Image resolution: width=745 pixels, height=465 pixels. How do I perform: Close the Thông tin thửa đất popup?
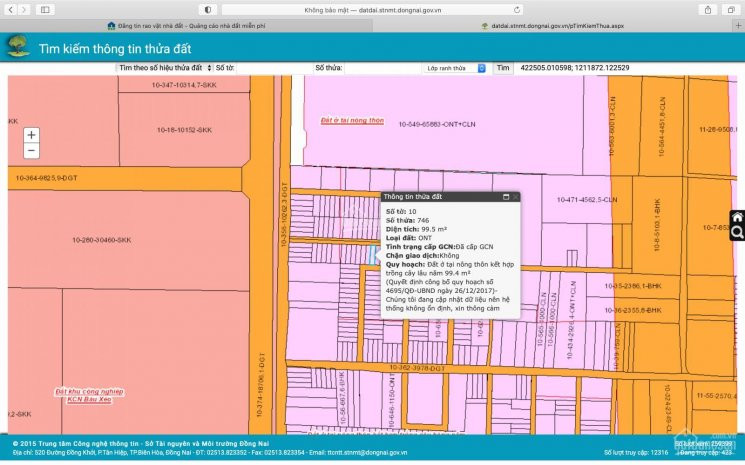pos(516,197)
